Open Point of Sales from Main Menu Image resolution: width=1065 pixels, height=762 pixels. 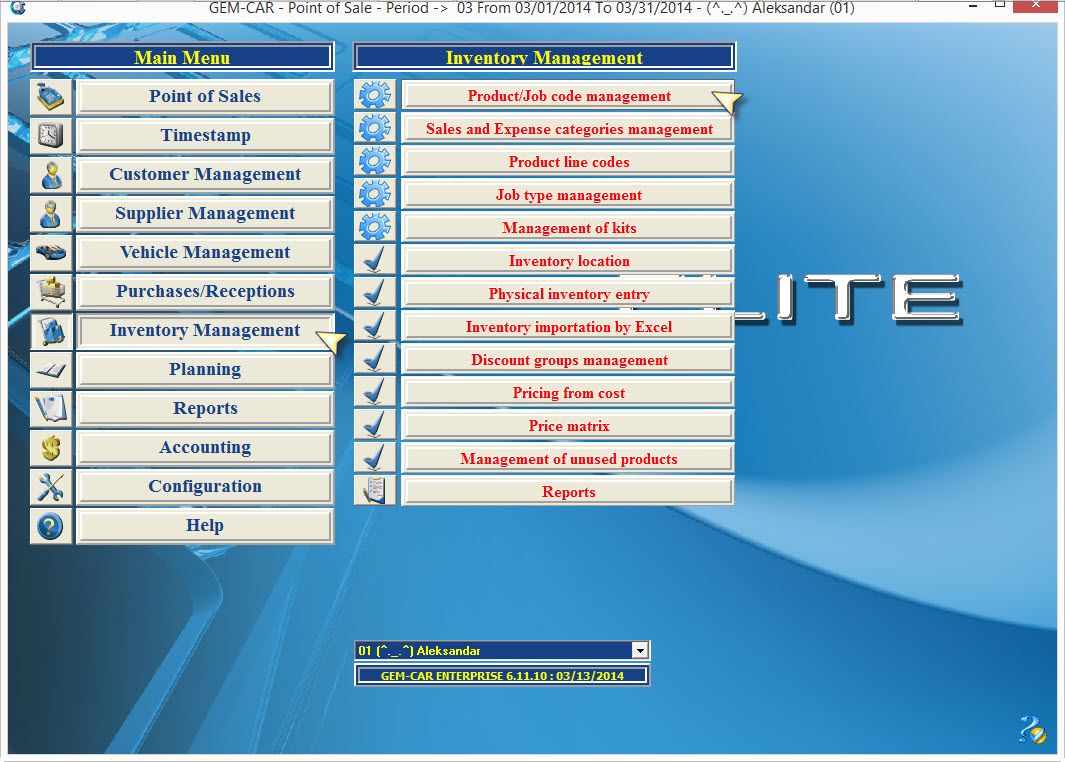(204, 96)
